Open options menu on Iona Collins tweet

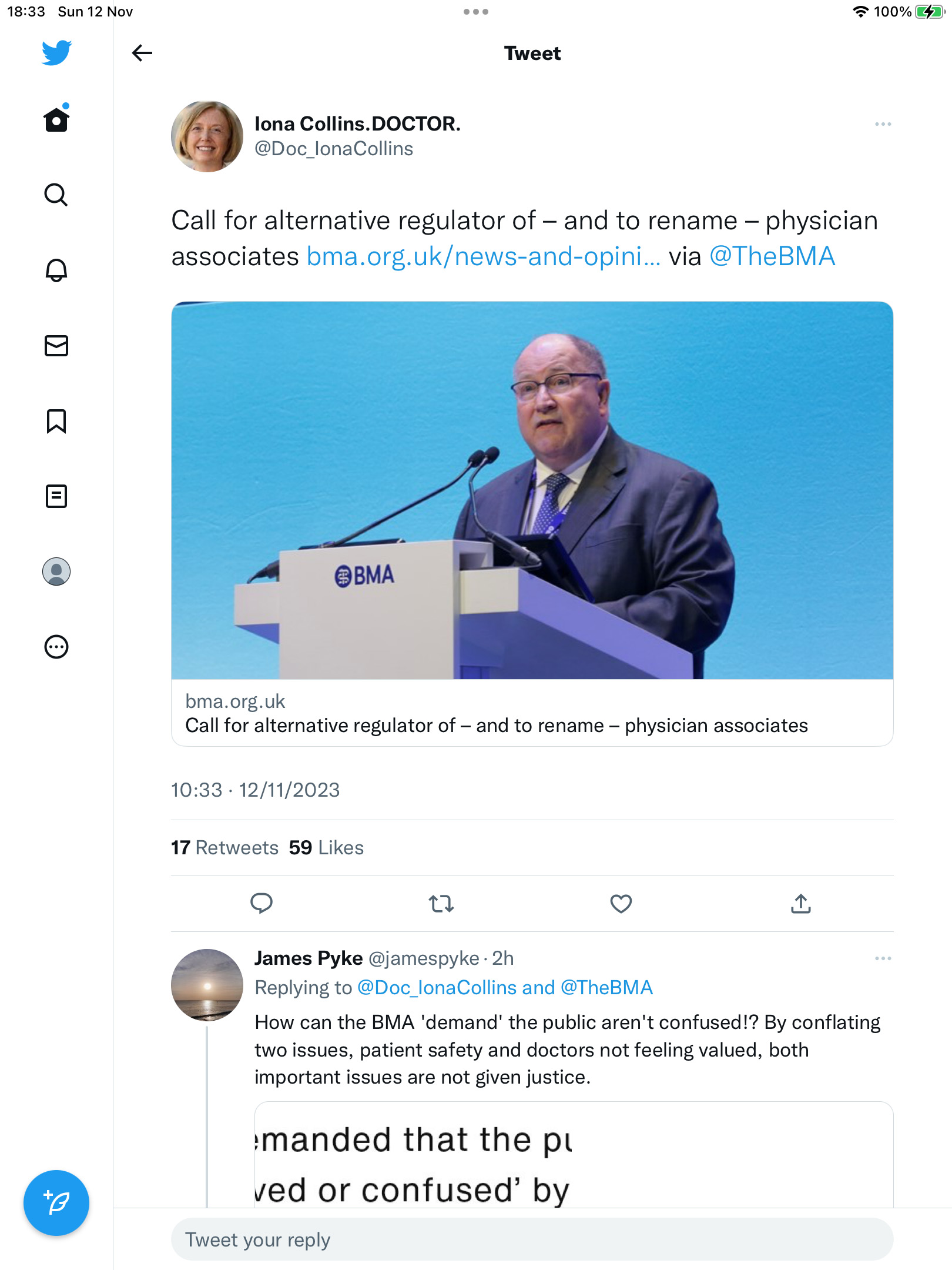click(883, 124)
